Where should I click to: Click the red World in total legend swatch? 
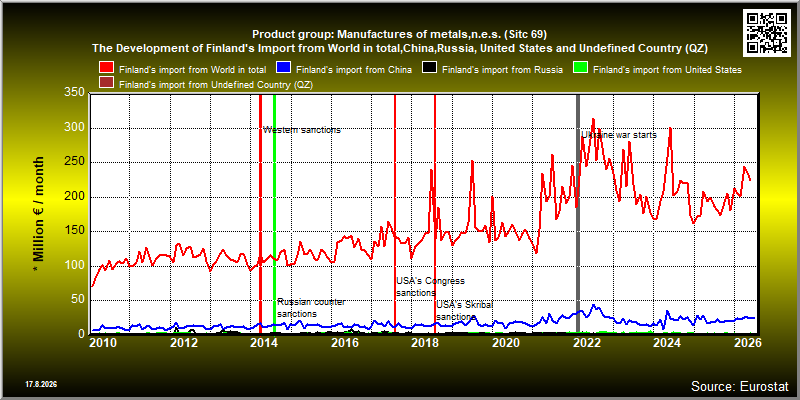(x=107, y=69)
